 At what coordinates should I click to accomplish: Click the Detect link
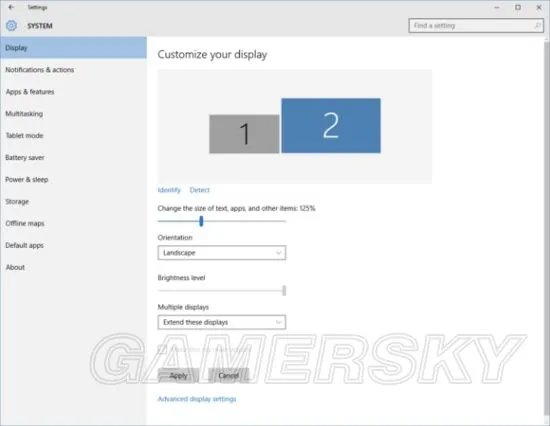tap(200, 190)
